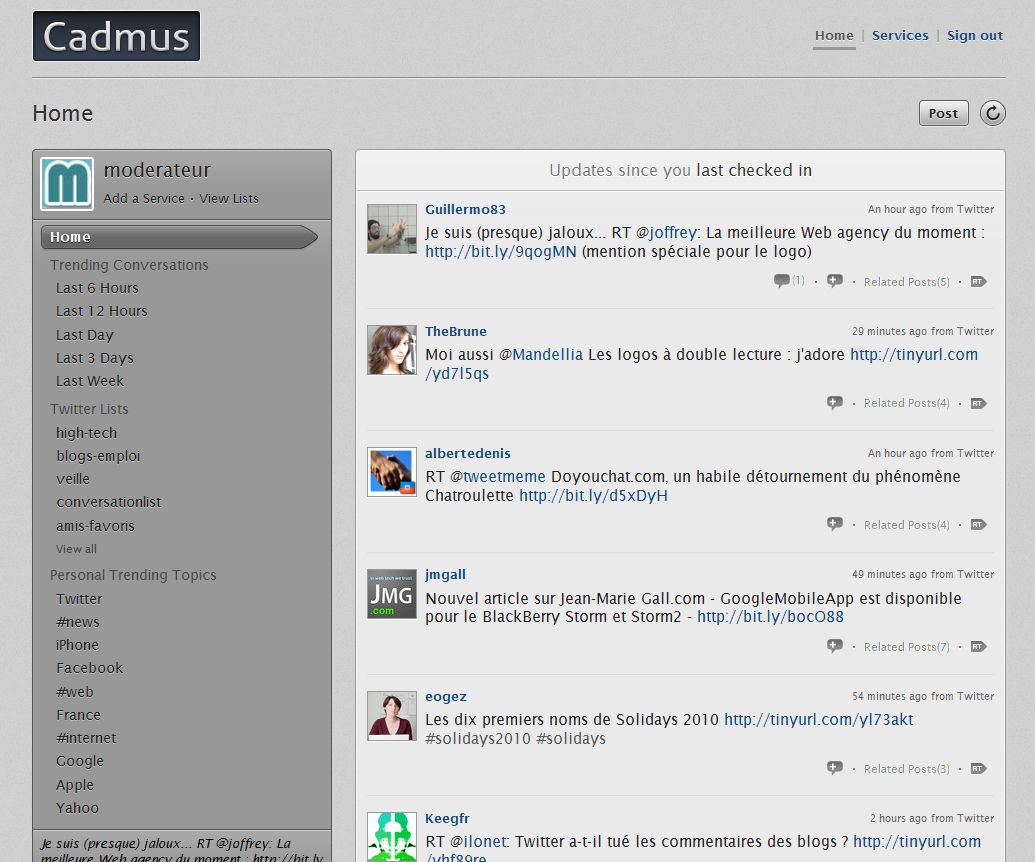Image resolution: width=1035 pixels, height=862 pixels.
Task: Retweet jmgall's post with the RT icon
Action: 978,647
